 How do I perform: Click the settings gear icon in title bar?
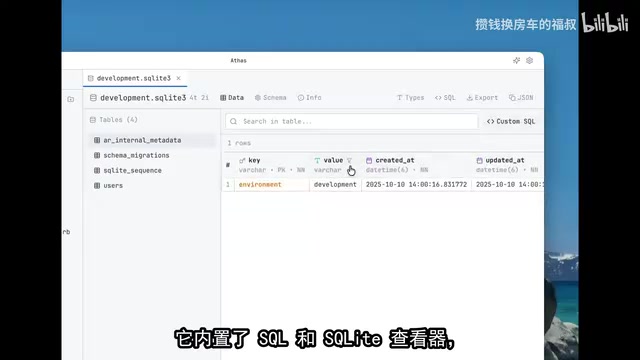tap(529, 60)
